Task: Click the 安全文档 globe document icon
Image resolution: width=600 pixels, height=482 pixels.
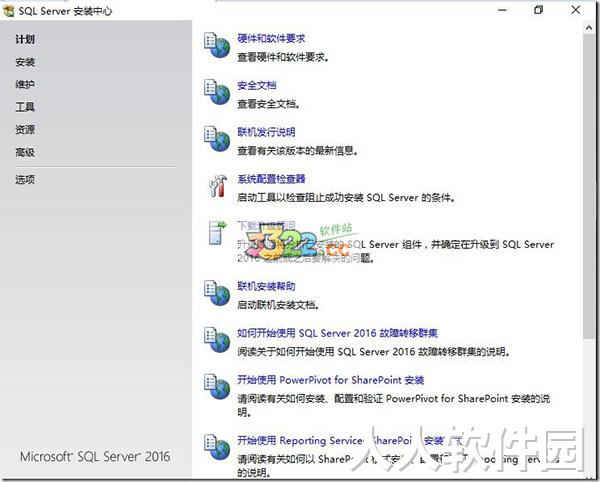Action: point(217,92)
